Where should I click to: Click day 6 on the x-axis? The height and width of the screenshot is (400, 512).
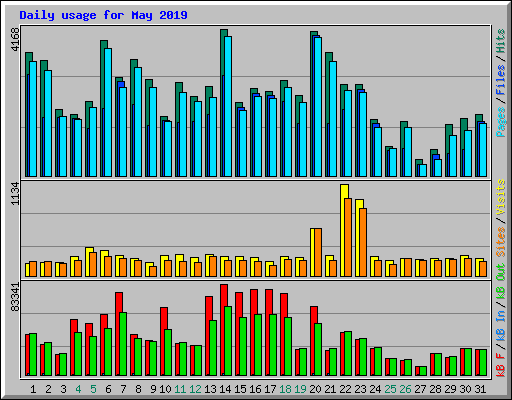click(x=108, y=389)
